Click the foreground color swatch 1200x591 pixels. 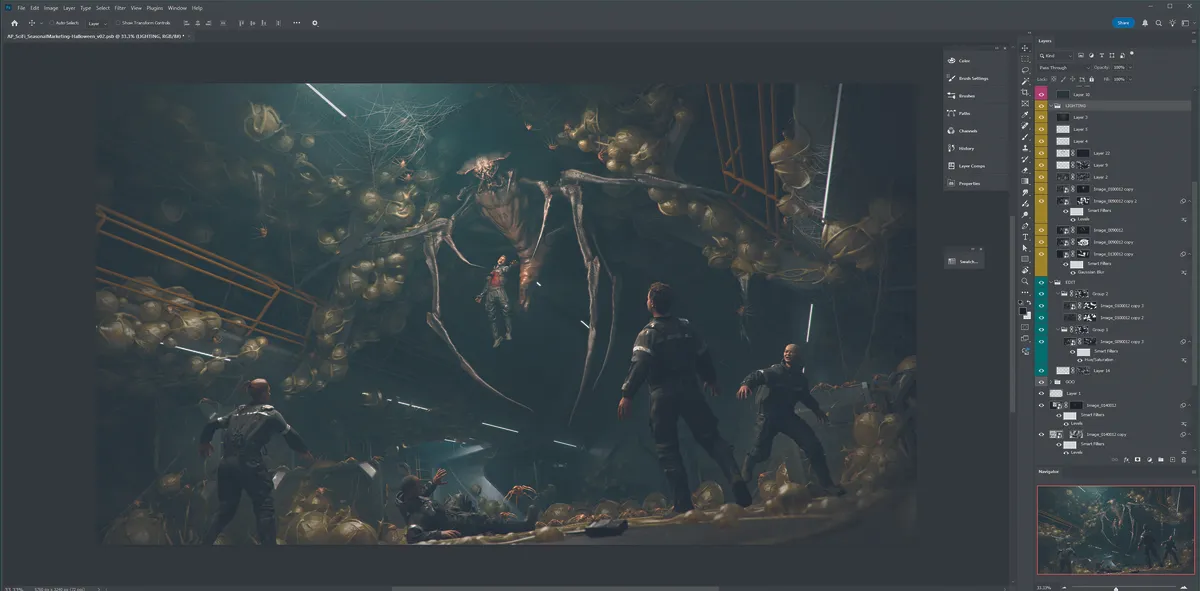click(1023, 310)
